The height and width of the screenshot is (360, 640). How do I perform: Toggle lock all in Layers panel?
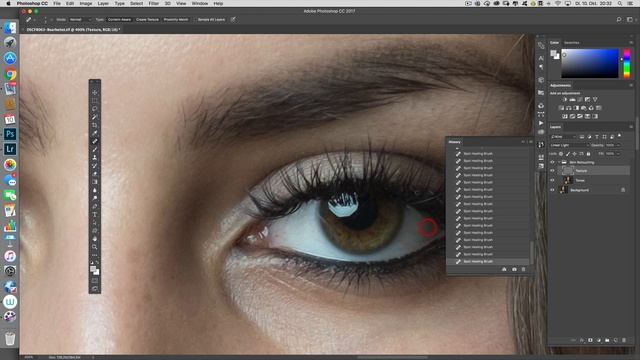[588, 154]
